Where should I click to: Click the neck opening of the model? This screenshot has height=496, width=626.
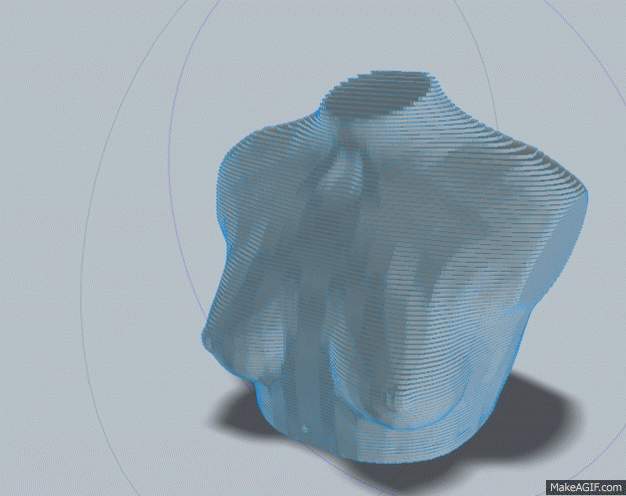coord(385,95)
